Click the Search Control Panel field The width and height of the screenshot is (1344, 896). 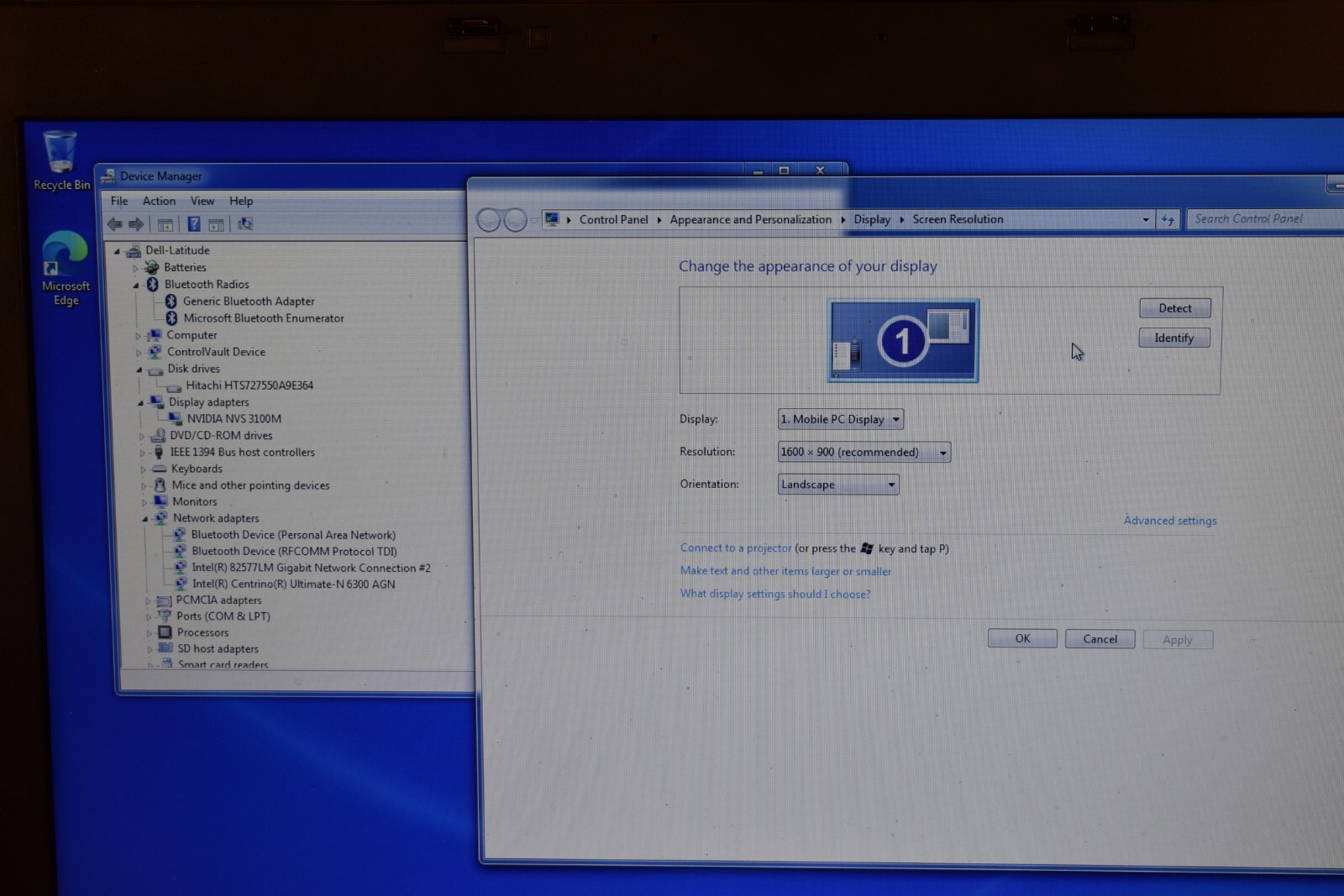(x=1265, y=218)
